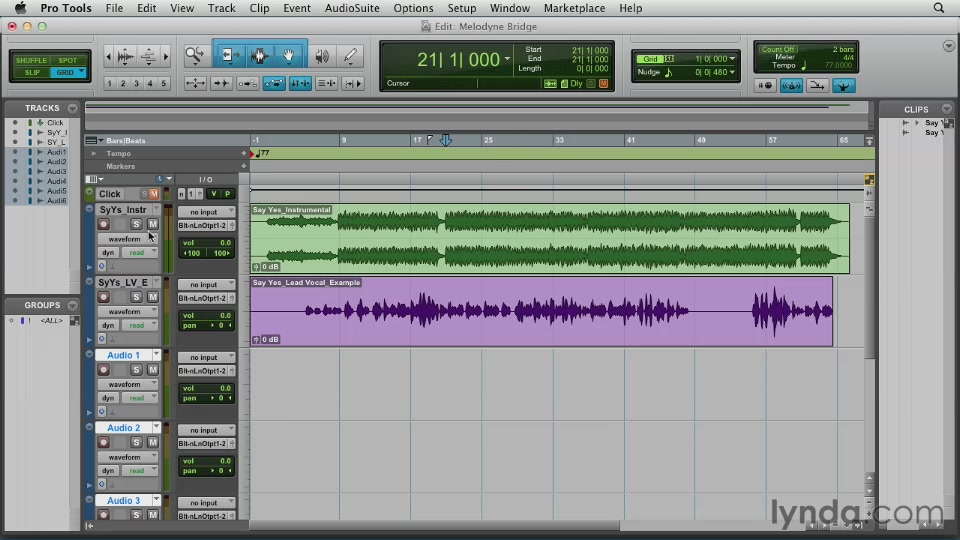Open the AudioSuite menu

click(351, 8)
